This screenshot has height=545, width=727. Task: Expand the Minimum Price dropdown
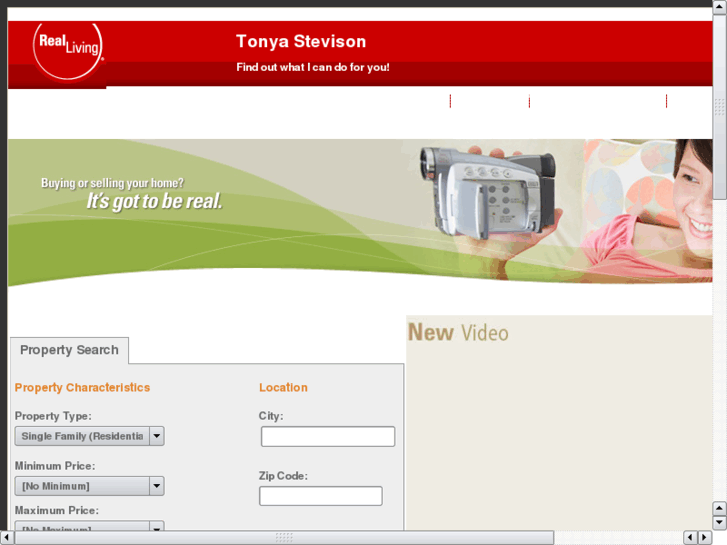tap(89, 486)
